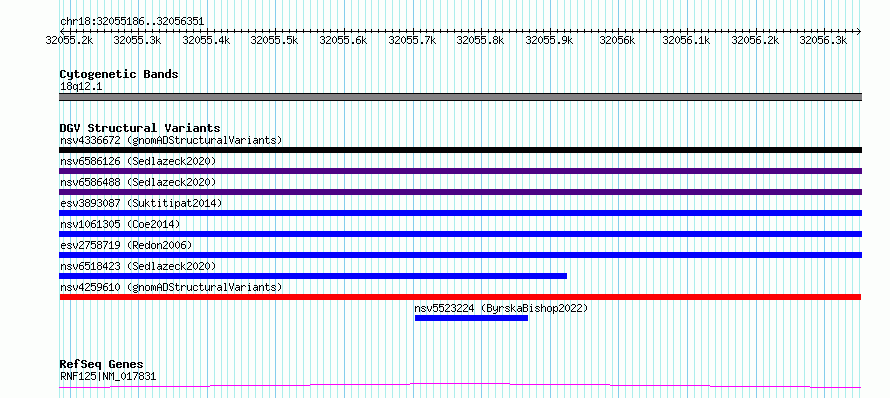Click the short blue nsv5523224 variant bar
Viewport: 890px width, 398px height.
point(471,318)
